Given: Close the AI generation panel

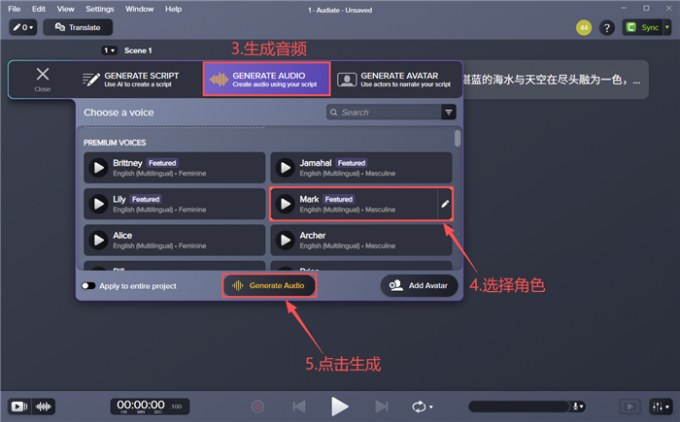Looking at the screenshot, I should click(42, 79).
